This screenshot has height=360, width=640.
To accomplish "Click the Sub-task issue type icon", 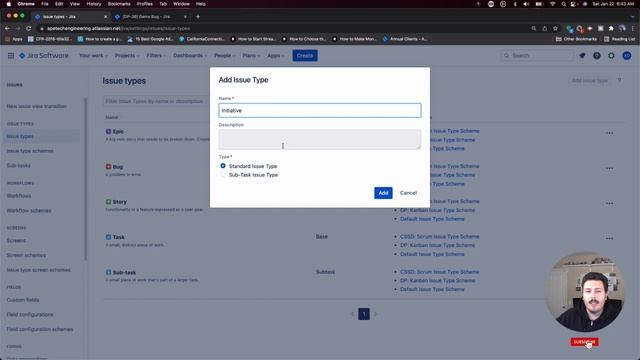I will [x=108, y=272].
